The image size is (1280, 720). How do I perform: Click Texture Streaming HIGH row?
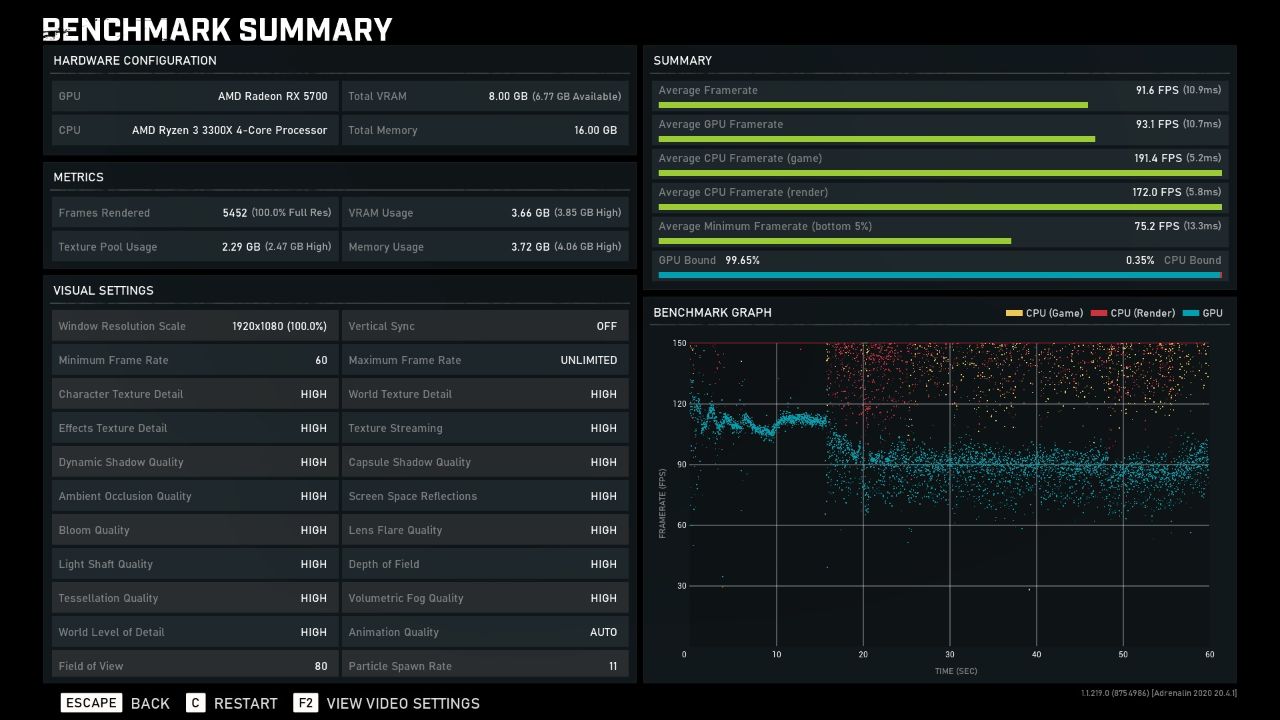485,429
